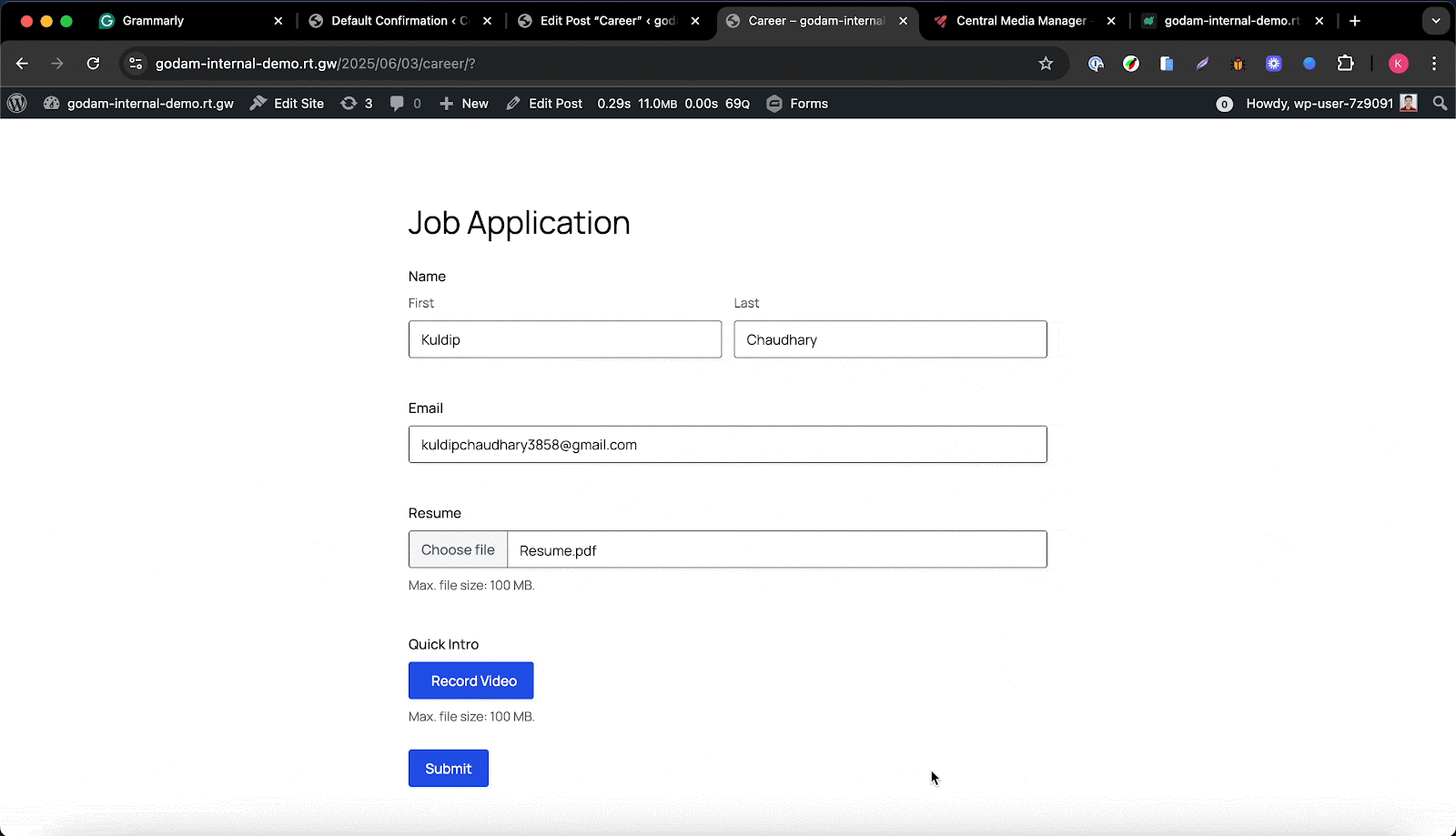This screenshot has height=836, width=1456.
Task: Open the Chrome three-dot menu
Action: click(x=1434, y=64)
